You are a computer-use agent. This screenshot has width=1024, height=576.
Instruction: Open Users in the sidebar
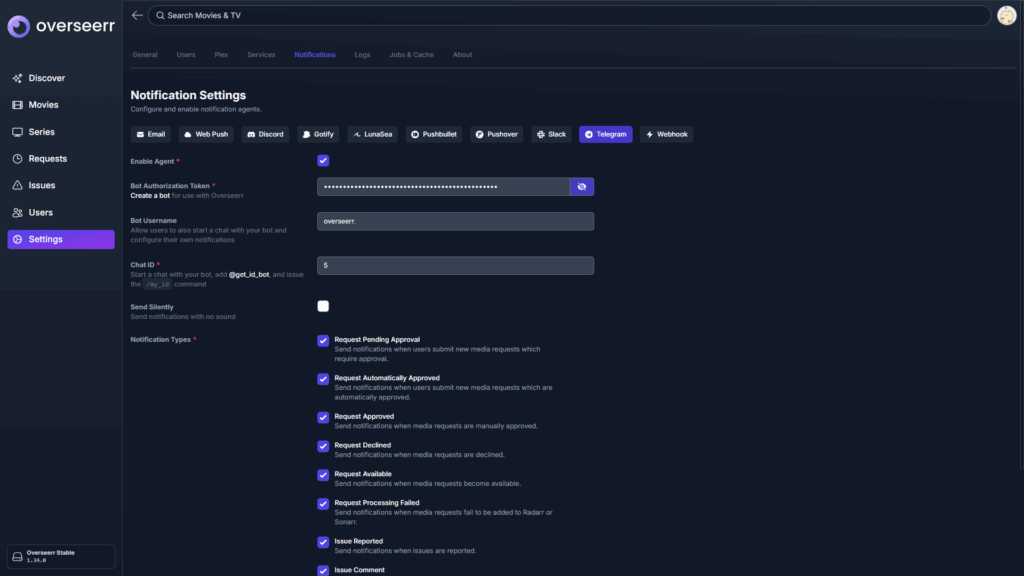pyautogui.click(x=61, y=212)
